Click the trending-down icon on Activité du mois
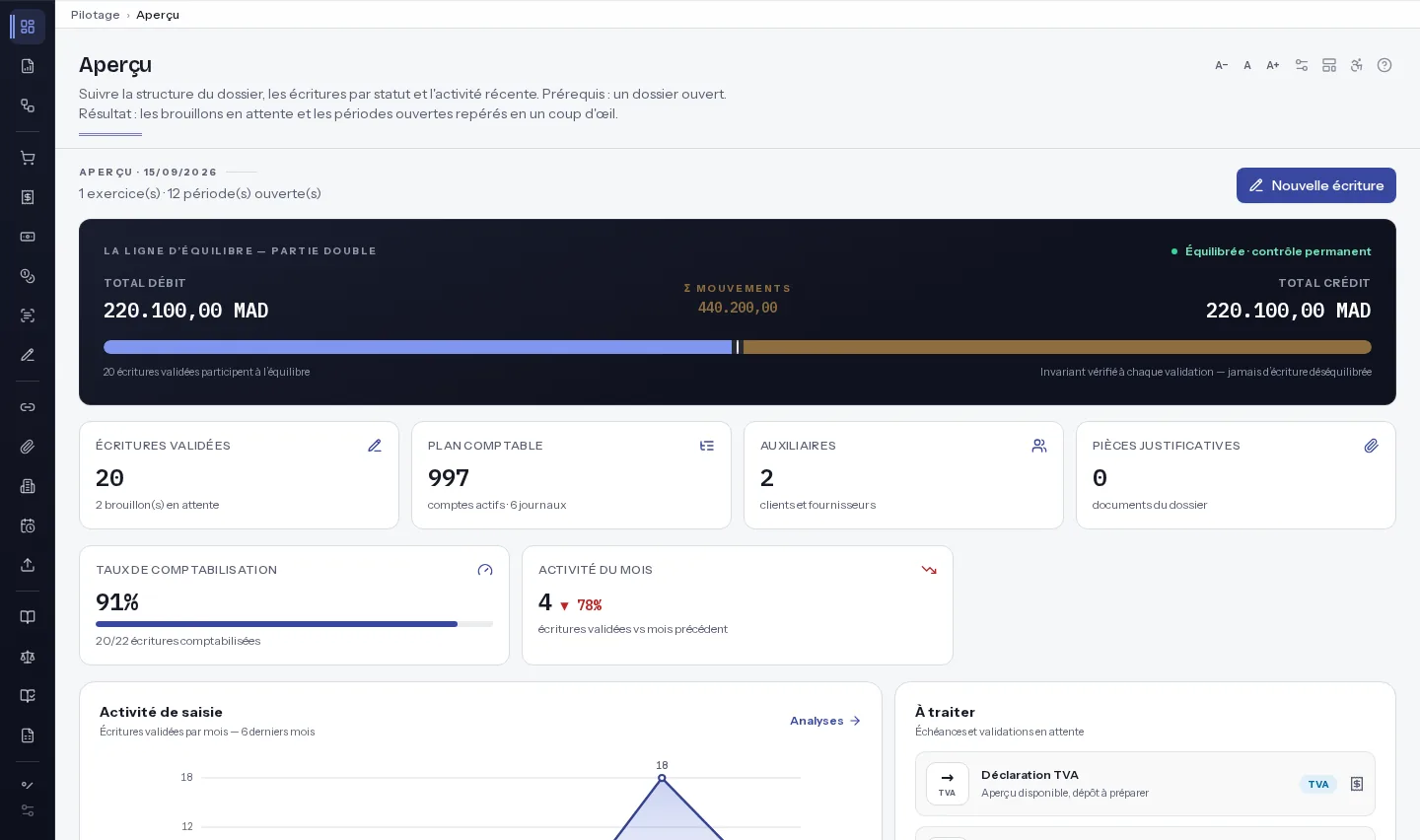 (929, 570)
